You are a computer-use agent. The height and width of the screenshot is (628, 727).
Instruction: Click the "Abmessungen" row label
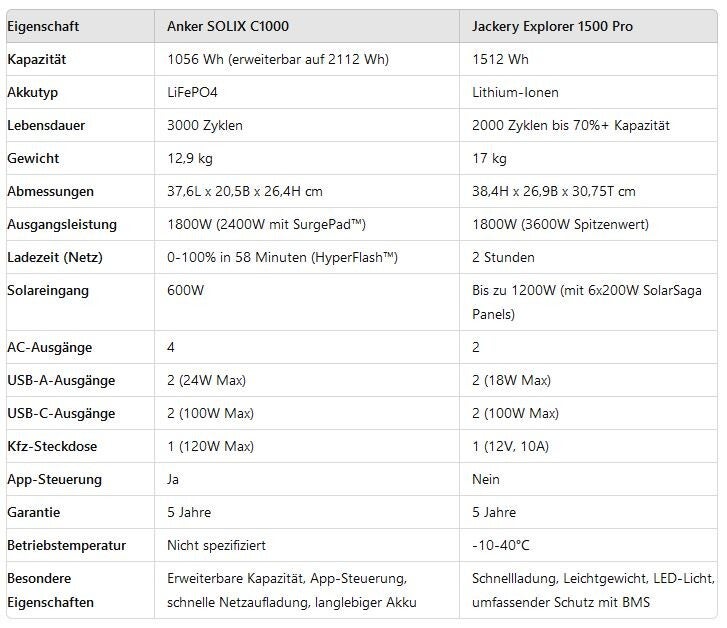click(x=50, y=191)
